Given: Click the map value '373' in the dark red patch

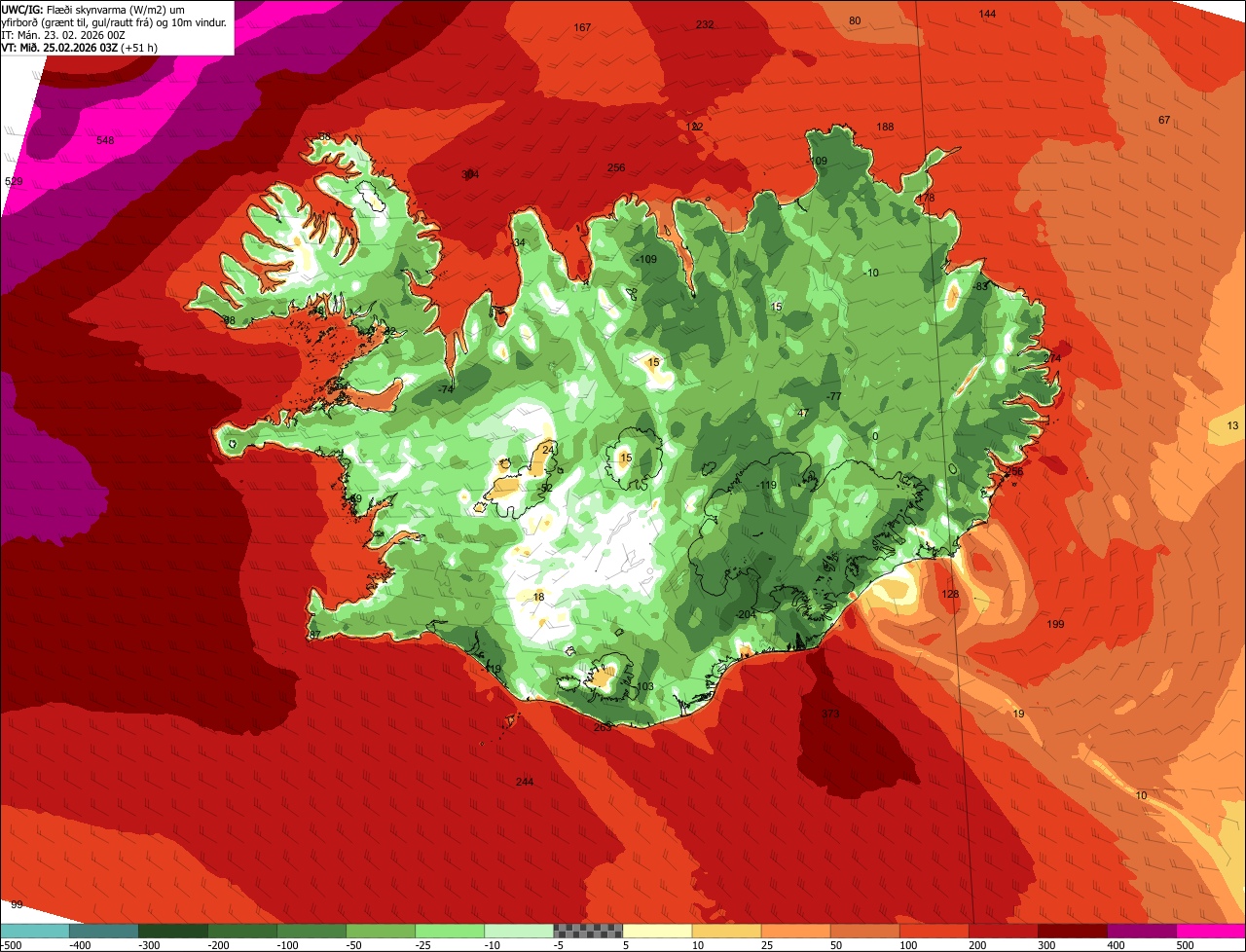Looking at the screenshot, I should tap(830, 714).
